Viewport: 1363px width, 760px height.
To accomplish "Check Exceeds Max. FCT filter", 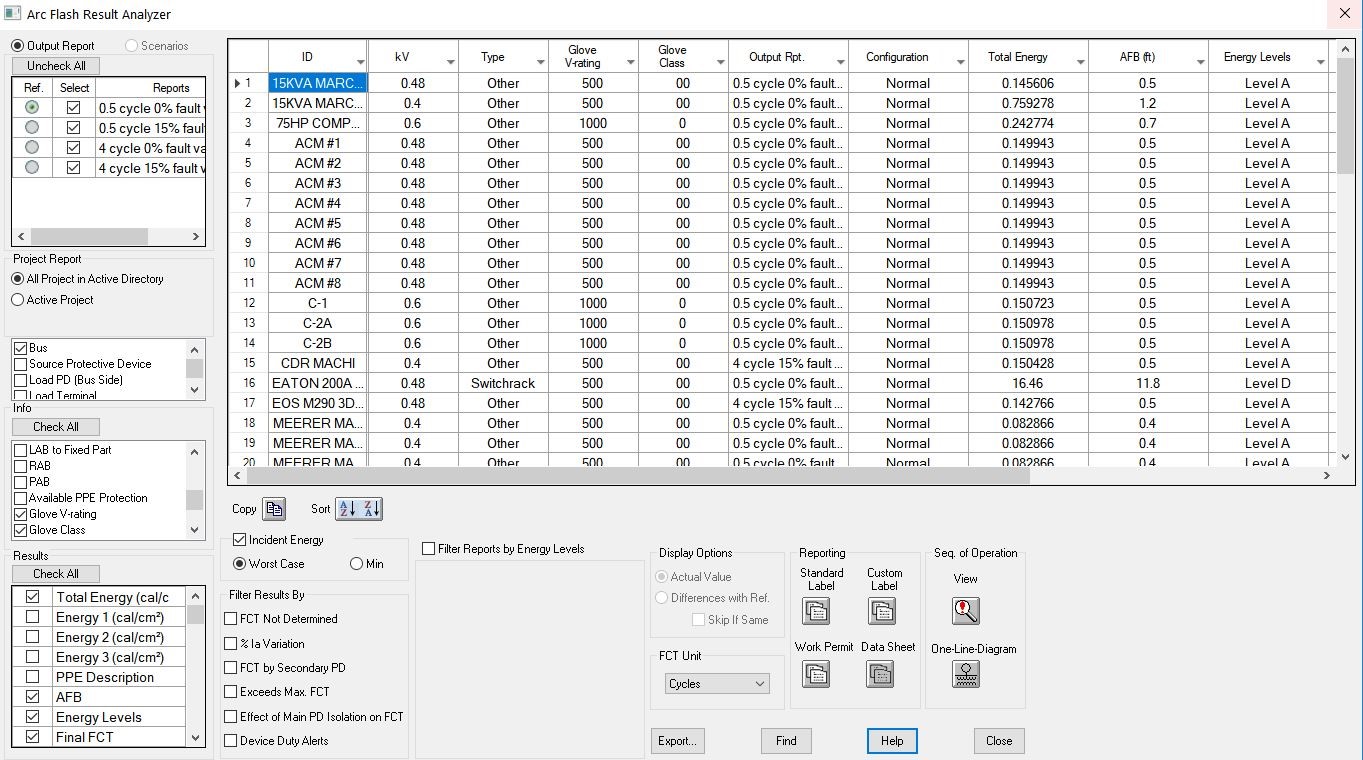I will tap(231, 692).
